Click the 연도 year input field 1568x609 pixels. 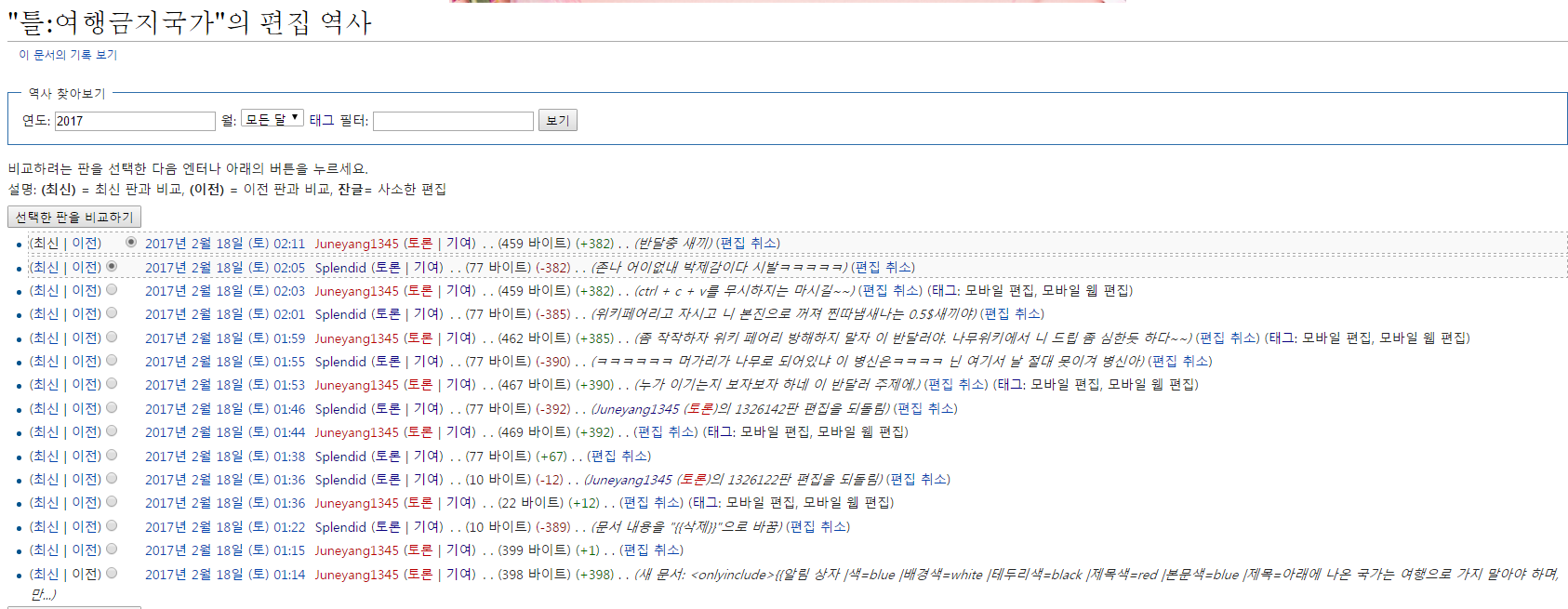[135, 121]
